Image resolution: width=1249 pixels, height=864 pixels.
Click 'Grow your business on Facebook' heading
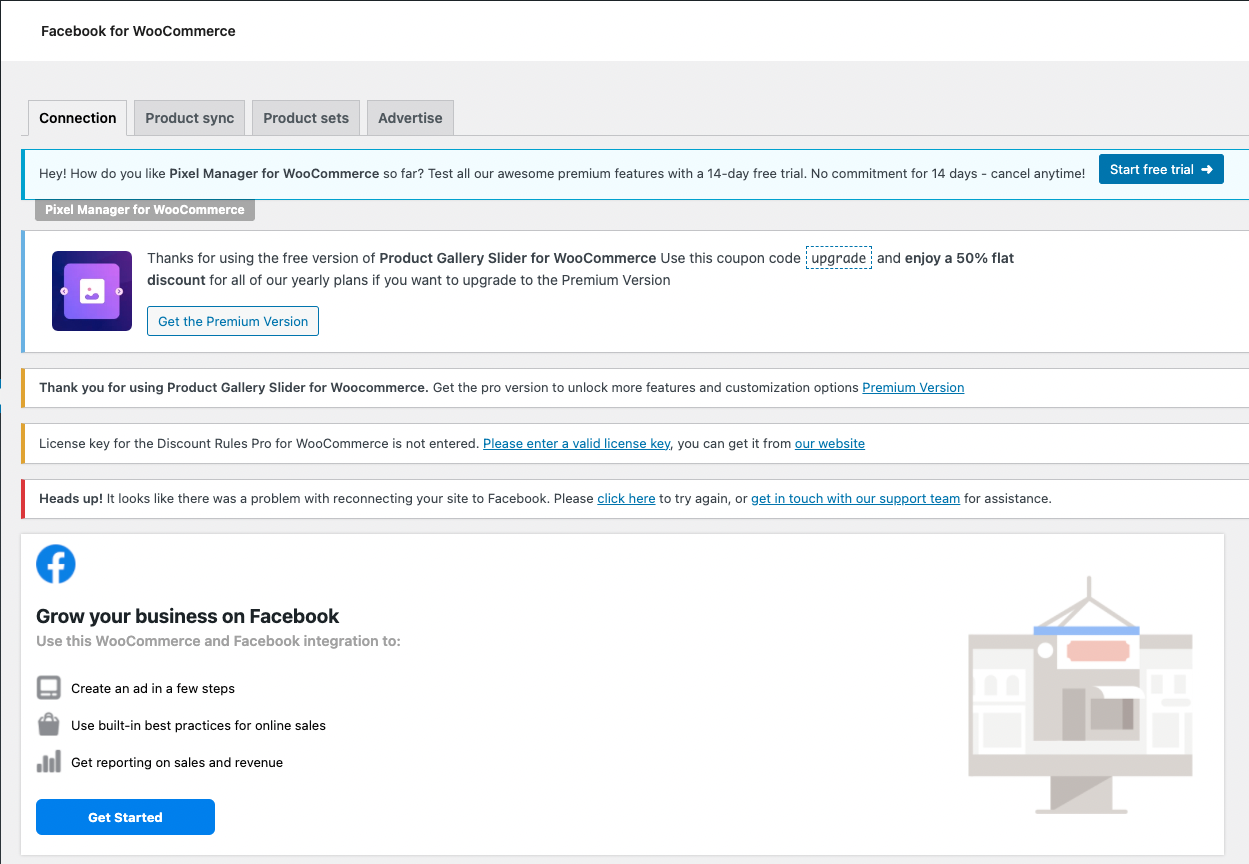coord(188,616)
